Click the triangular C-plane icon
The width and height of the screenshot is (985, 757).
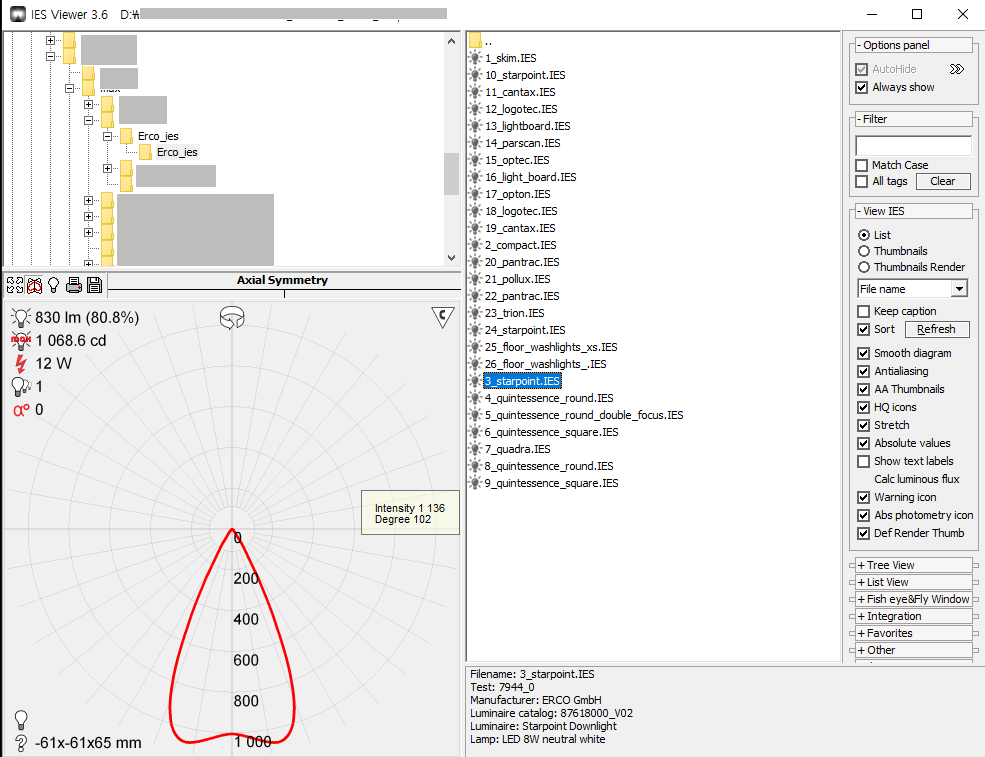(443, 317)
